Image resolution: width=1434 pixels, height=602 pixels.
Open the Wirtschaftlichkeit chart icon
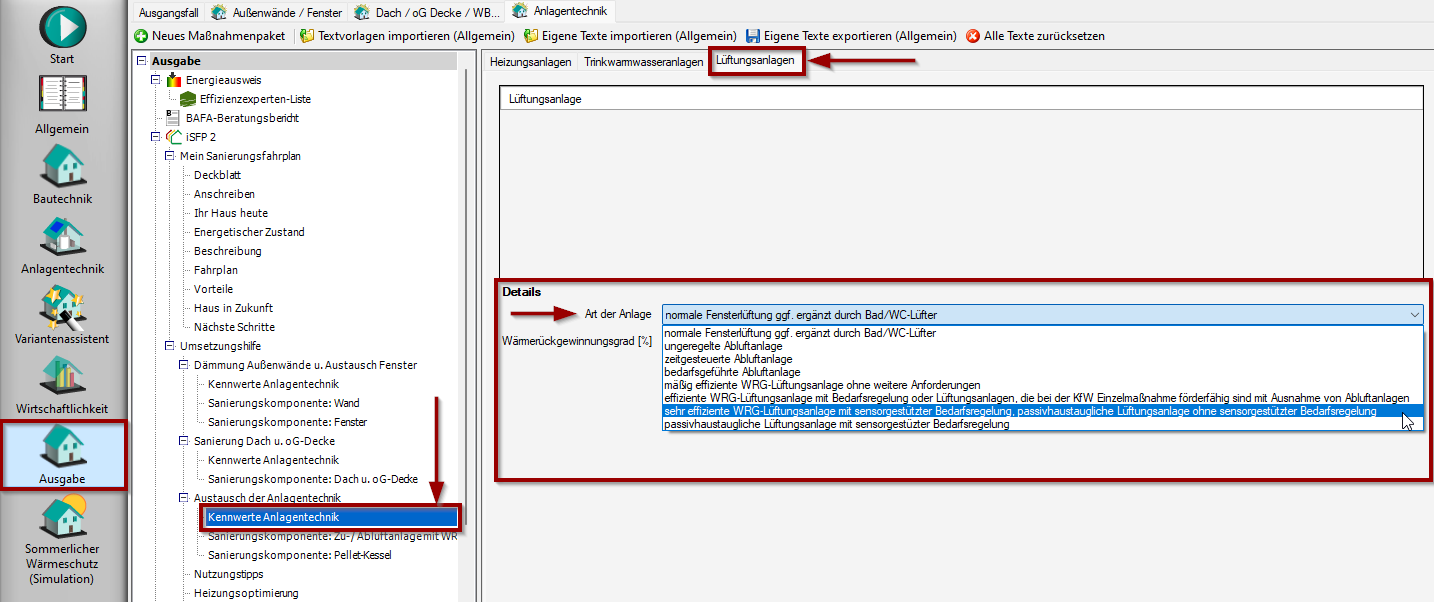[62, 377]
